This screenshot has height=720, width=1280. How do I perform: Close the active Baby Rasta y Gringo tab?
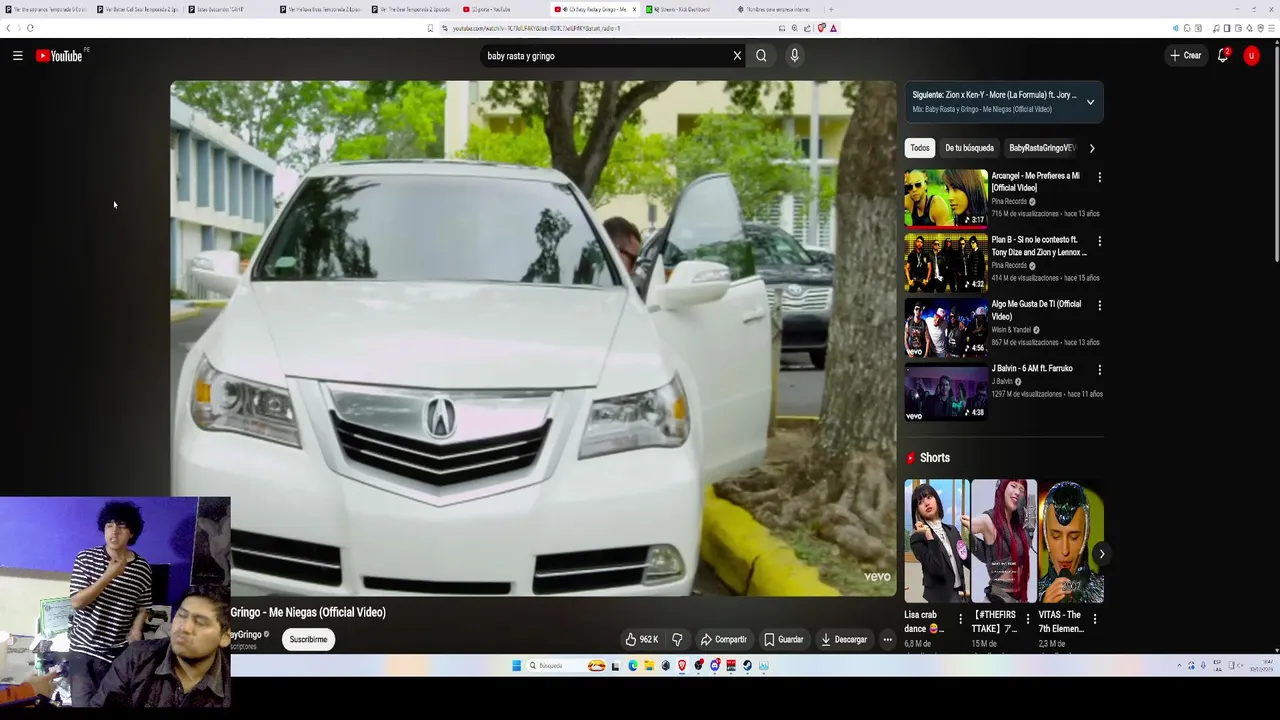click(x=634, y=9)
